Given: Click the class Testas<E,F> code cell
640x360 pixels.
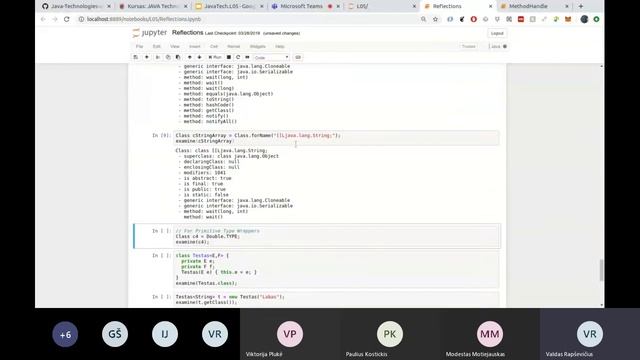Looking at the screenshot, I should click(x=336, y=269).
